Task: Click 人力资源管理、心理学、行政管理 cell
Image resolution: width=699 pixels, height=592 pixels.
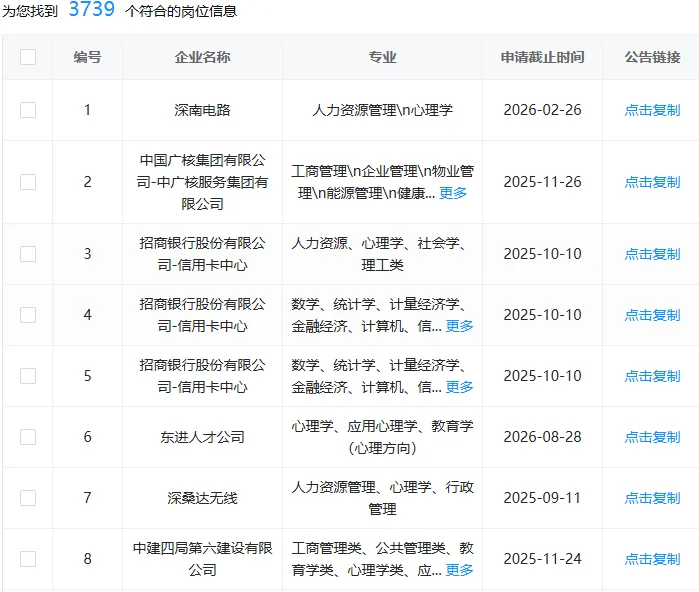Action: [382, 498]
